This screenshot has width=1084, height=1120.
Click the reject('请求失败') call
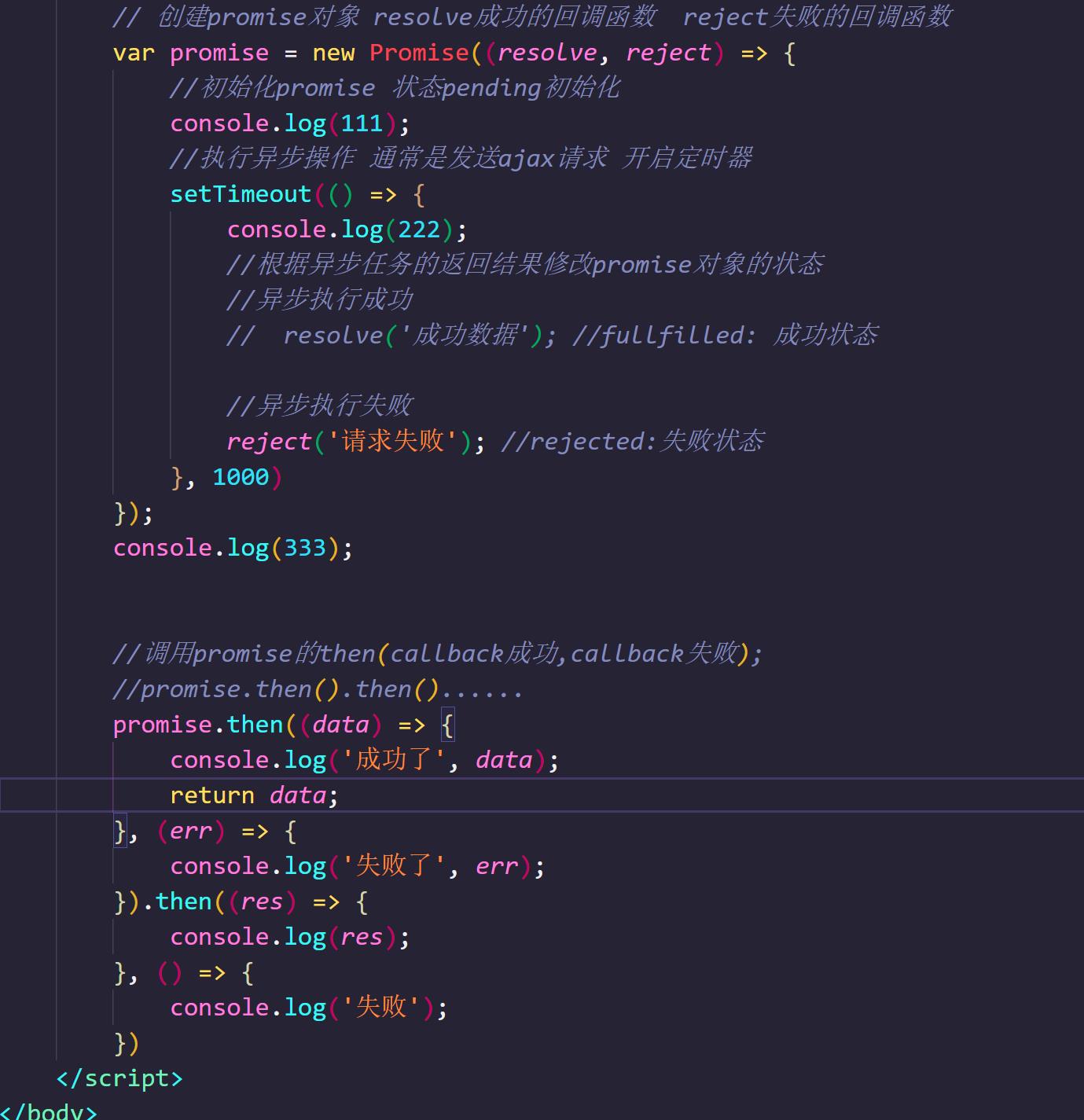pyautogui.click(x=357, y=442)
